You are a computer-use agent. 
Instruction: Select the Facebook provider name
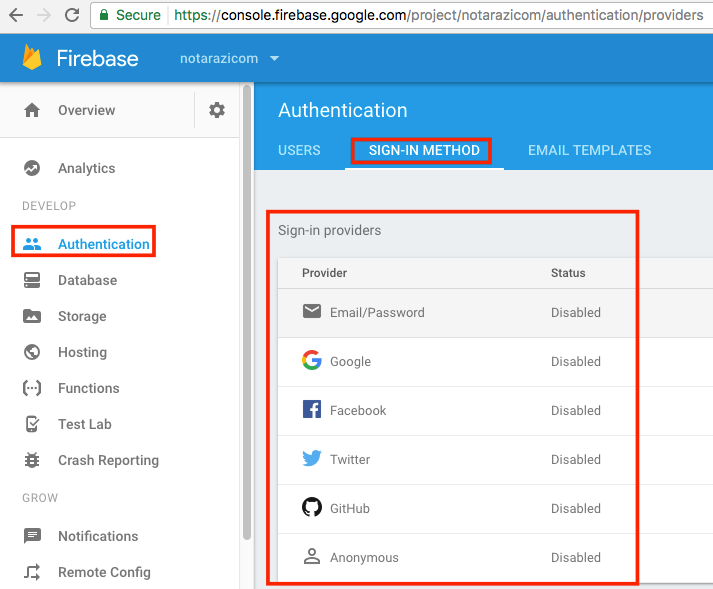pyautogui.click(x=358, y=410)
